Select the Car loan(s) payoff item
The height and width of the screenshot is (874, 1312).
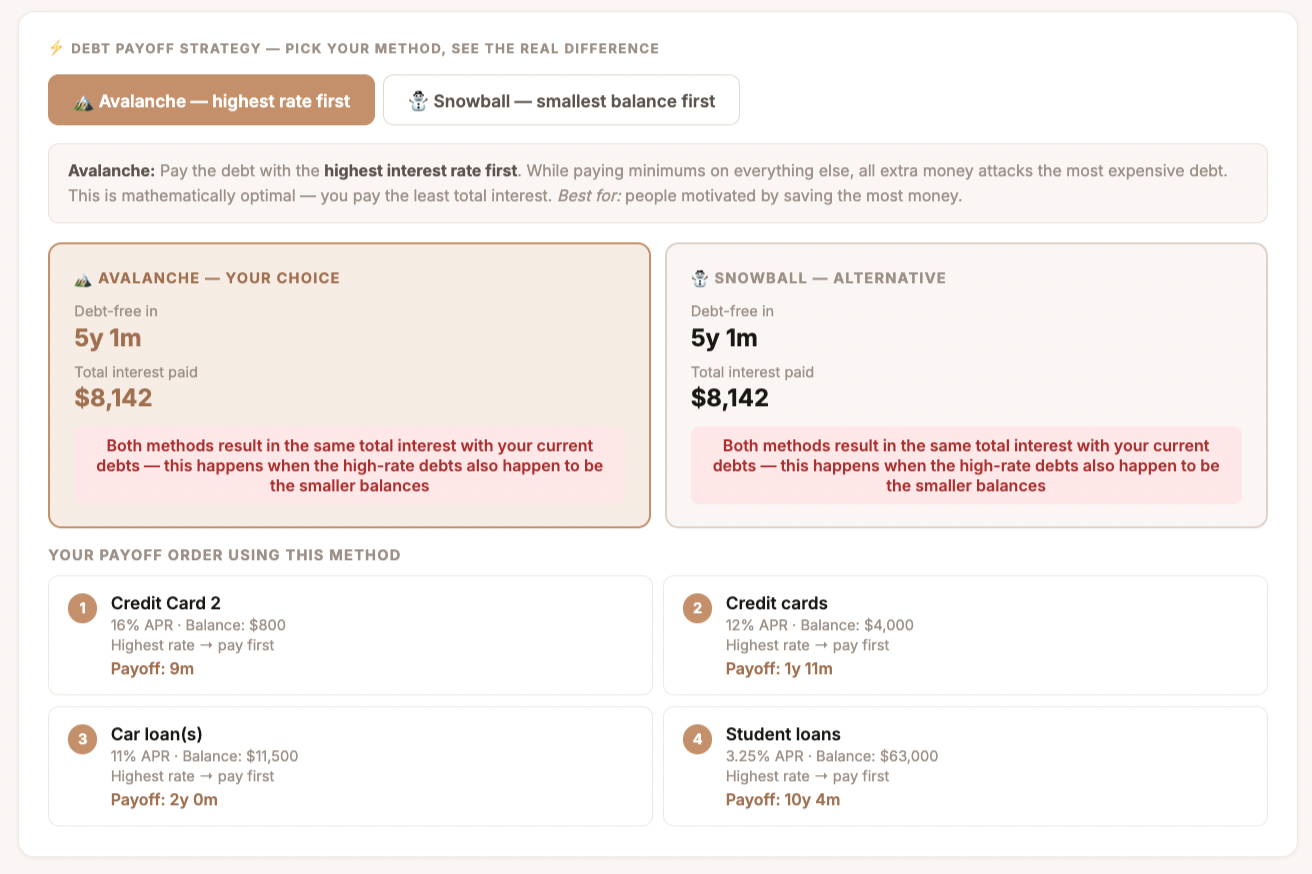pyautogui.click(x=350, y=766)
